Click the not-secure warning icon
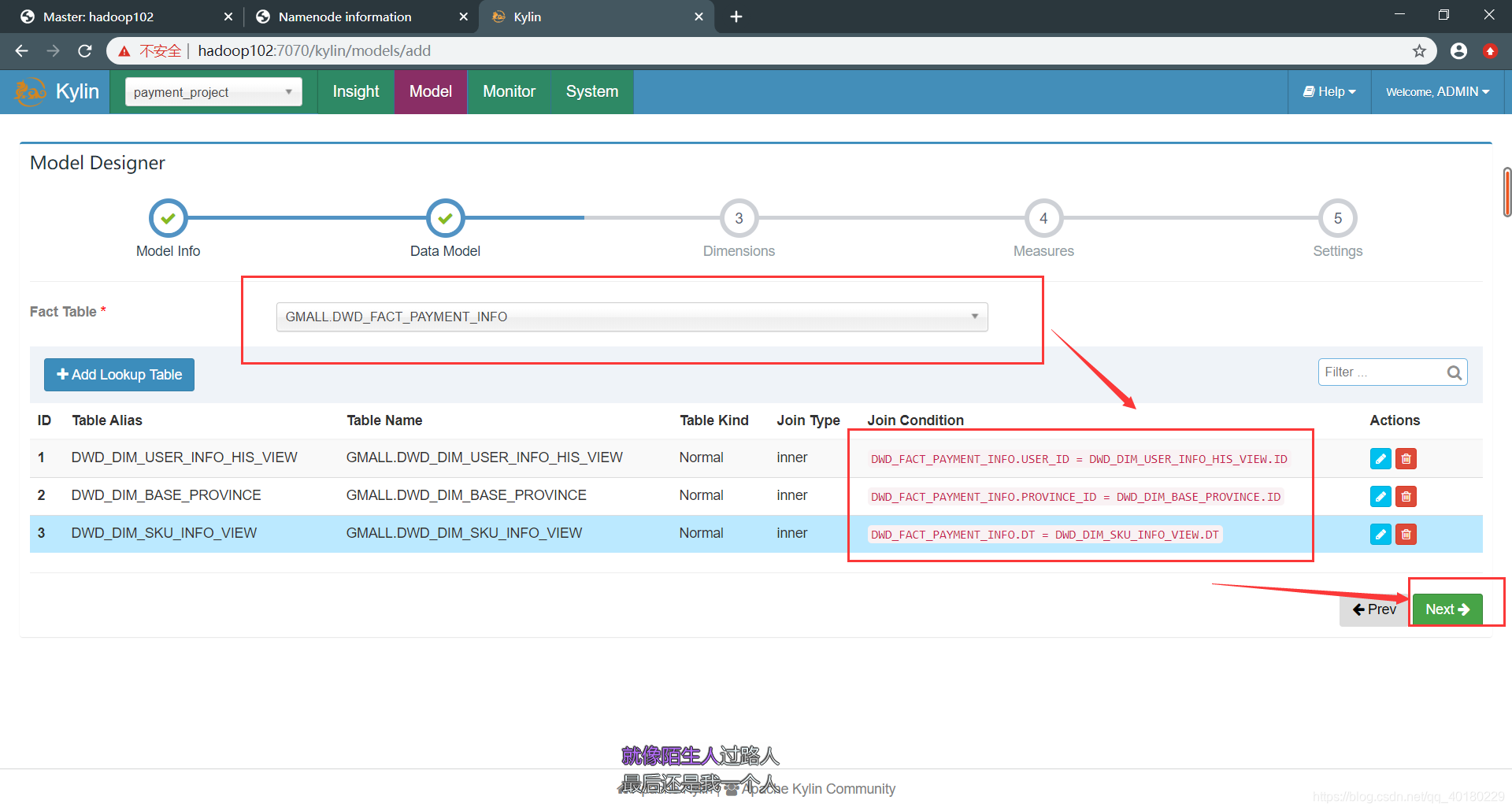1512x811 pixels. point(124,51)
